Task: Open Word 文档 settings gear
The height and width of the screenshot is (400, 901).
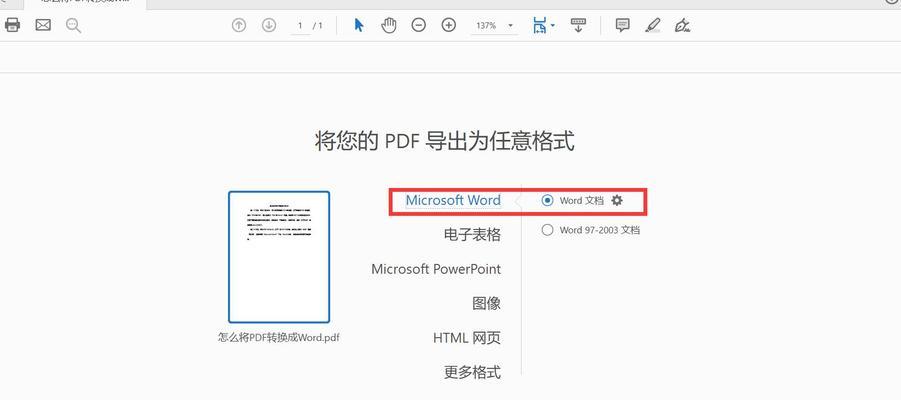Action: pyautogui.click(x=617, y=200)
